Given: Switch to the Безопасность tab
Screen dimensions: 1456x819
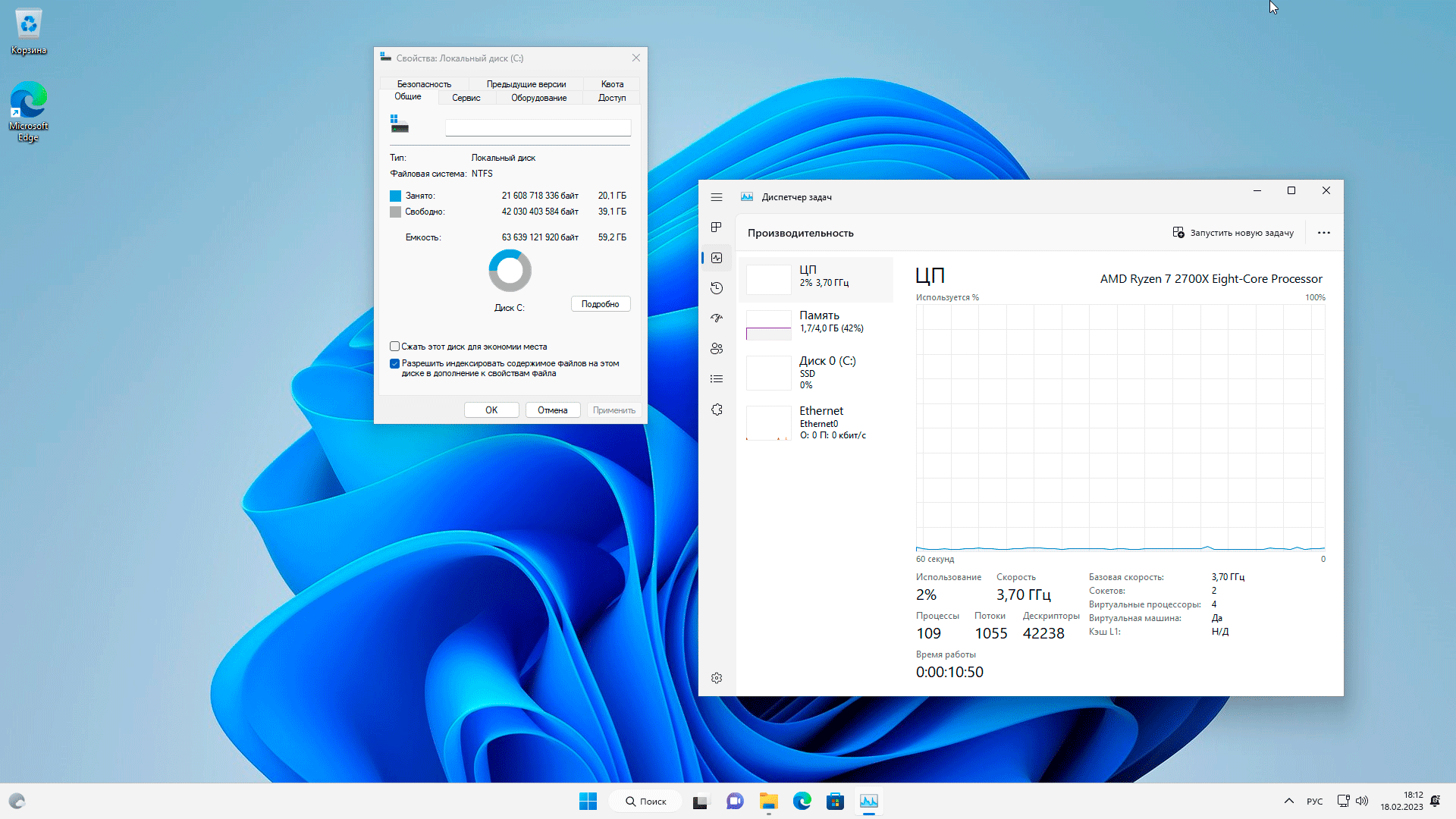Looking at the screenshot, I should [424, 84].
